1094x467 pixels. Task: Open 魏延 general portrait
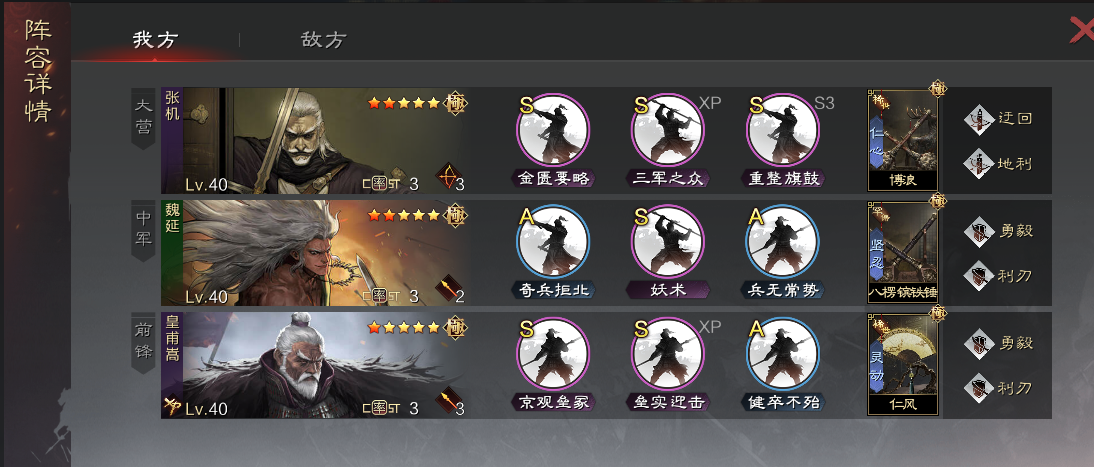(x=313, y=253)
